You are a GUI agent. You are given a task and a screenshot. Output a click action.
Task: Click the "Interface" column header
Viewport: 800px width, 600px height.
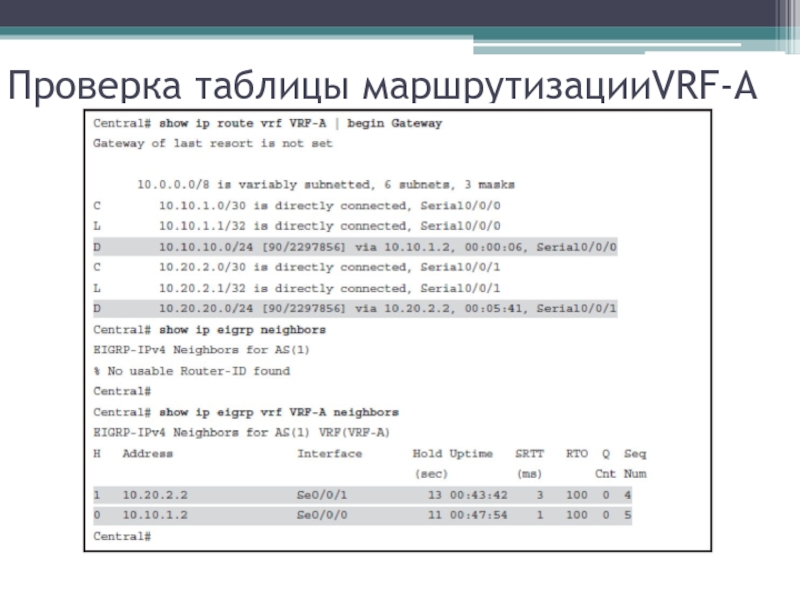[x=329, y=453]
